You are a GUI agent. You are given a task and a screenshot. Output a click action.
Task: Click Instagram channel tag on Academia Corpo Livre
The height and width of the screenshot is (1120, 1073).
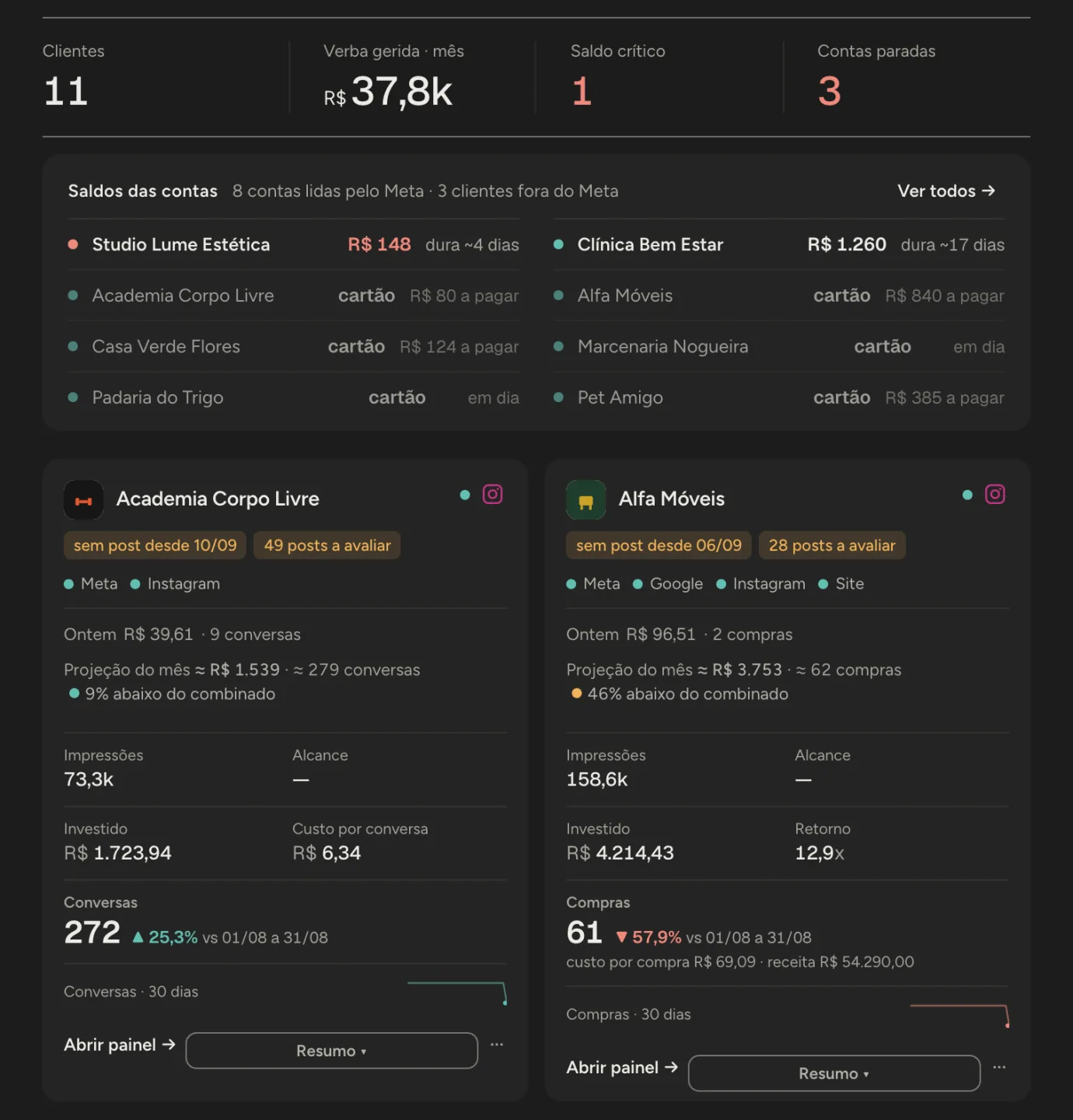[175, 584]
